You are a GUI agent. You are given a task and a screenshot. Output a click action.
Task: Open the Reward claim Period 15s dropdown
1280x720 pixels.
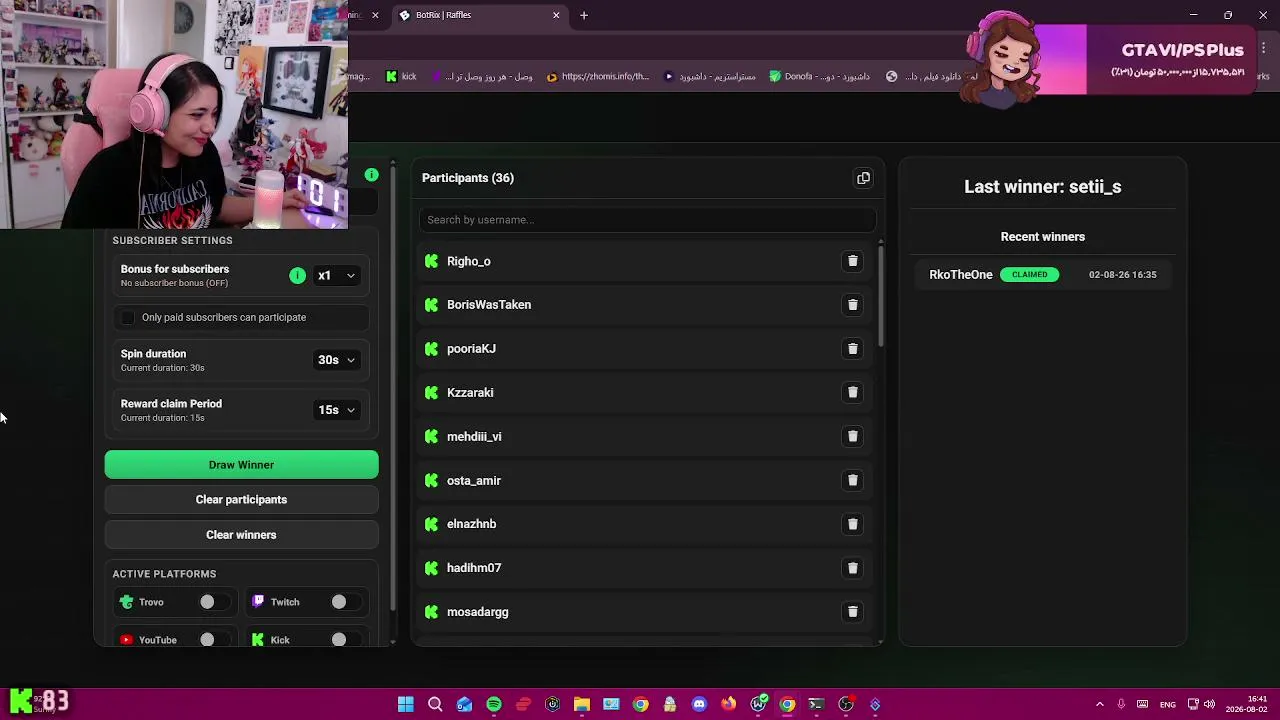(x=336, y=410)
